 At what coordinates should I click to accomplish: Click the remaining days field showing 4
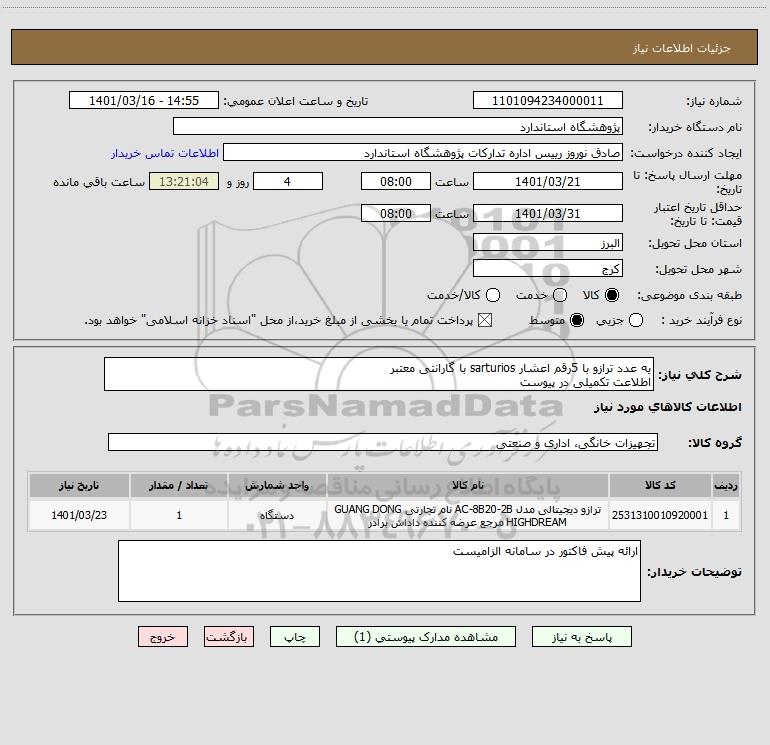pos(288,181)
